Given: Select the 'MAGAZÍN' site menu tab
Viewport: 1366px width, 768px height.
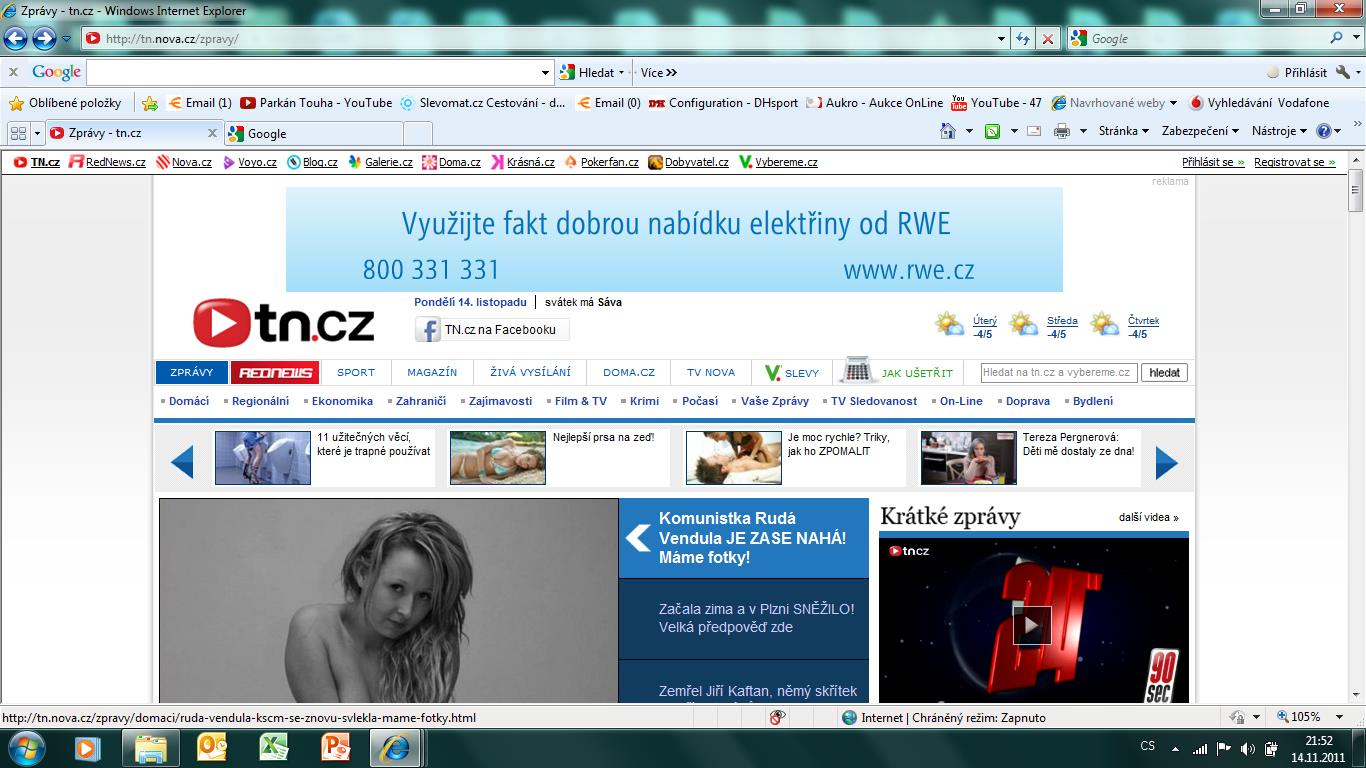Looking at the screenshot, I should tap(432, 372).
